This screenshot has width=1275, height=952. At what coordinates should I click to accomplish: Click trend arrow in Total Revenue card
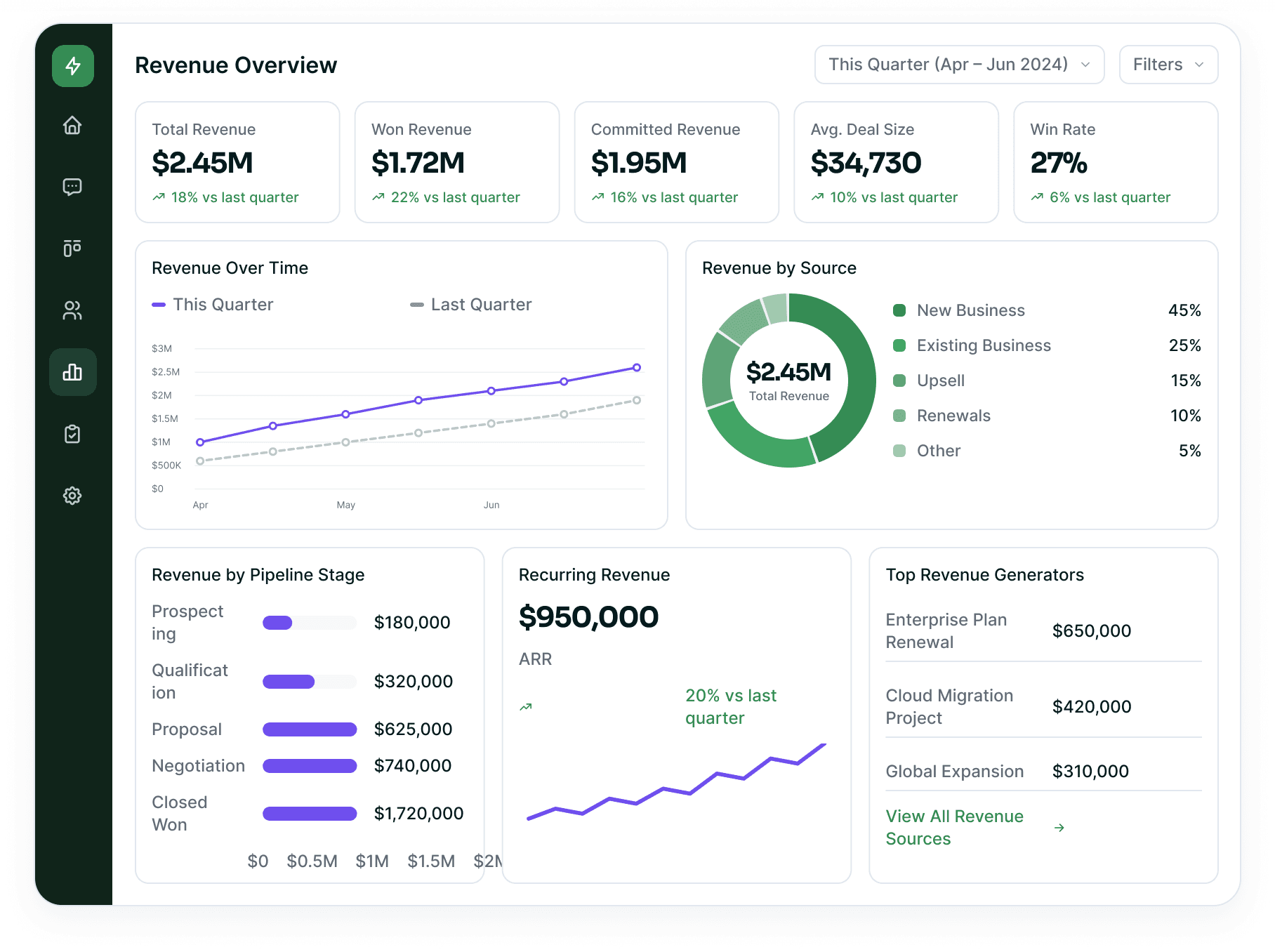(159, 197)
